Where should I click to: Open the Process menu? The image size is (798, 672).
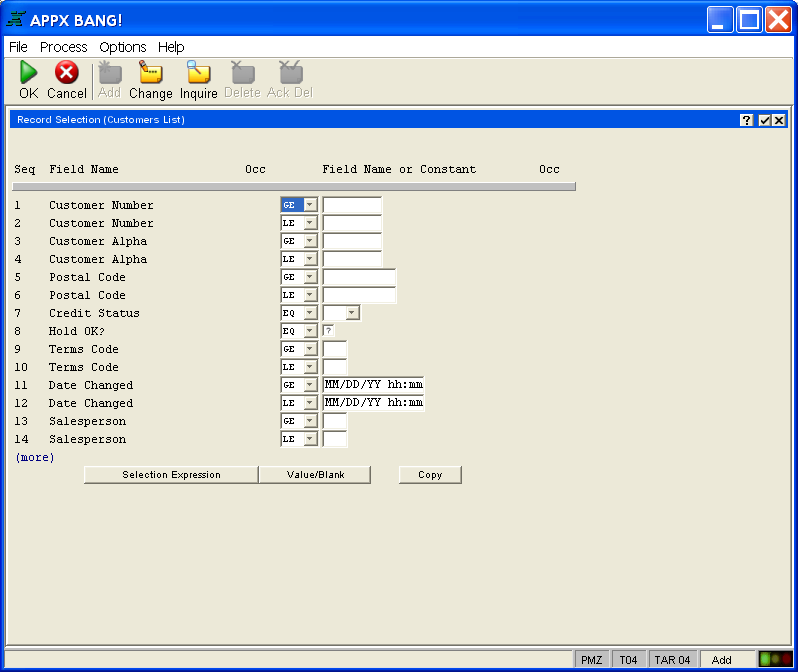(64, 47)
